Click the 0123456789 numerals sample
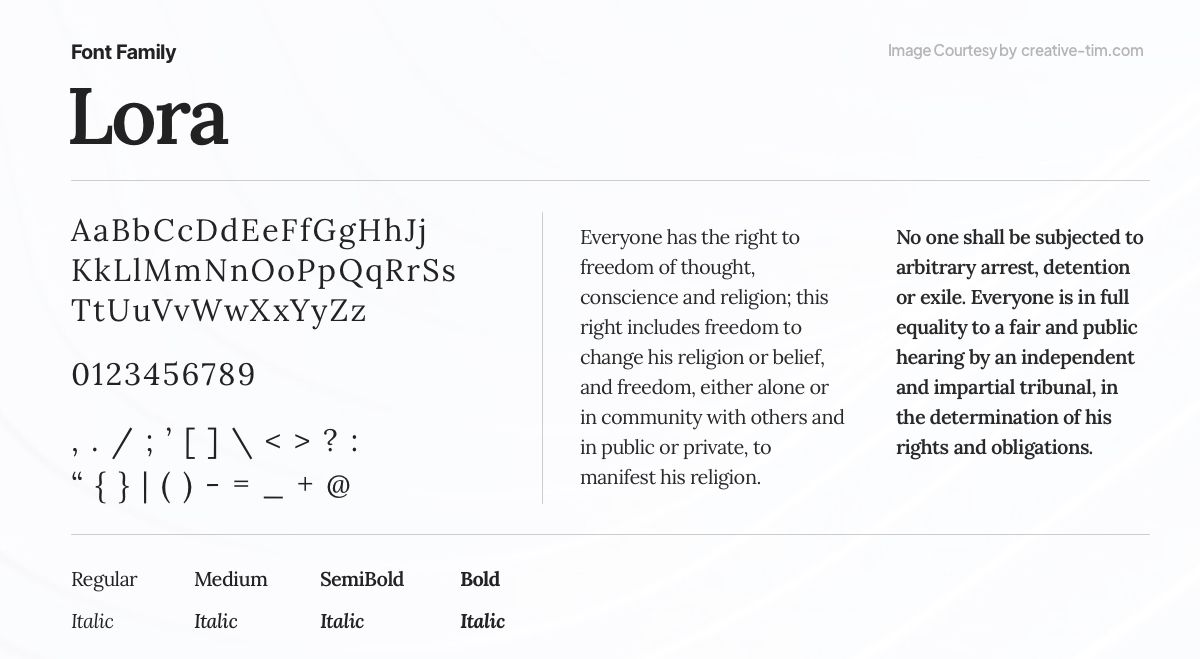Screen dimensions: 1200x659 pos(163,375)
